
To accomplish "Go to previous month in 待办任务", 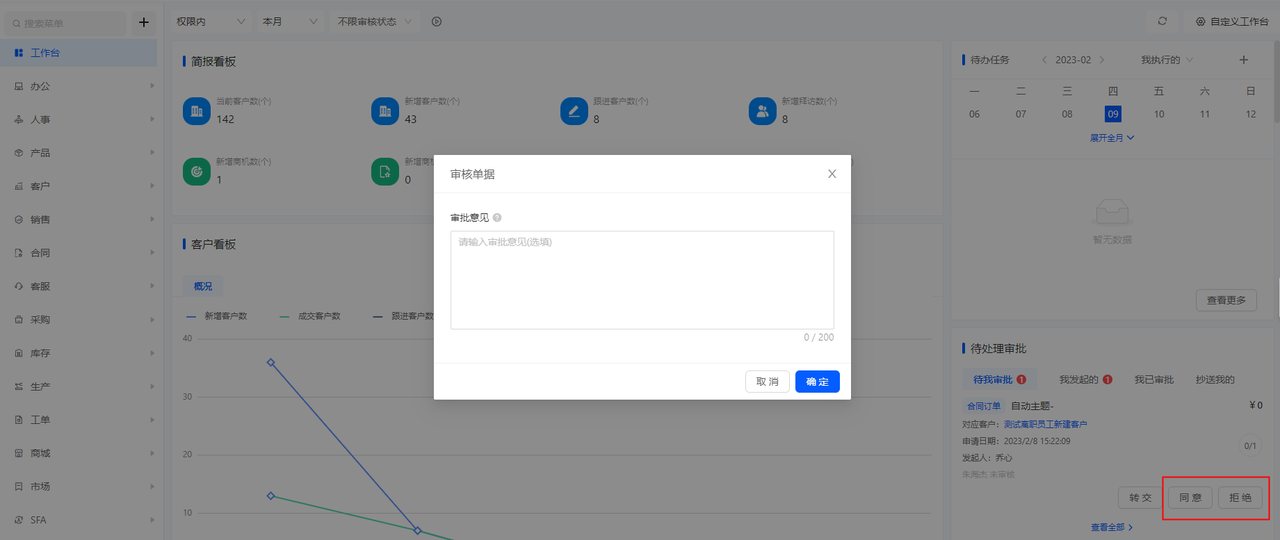I will 1045,60.
